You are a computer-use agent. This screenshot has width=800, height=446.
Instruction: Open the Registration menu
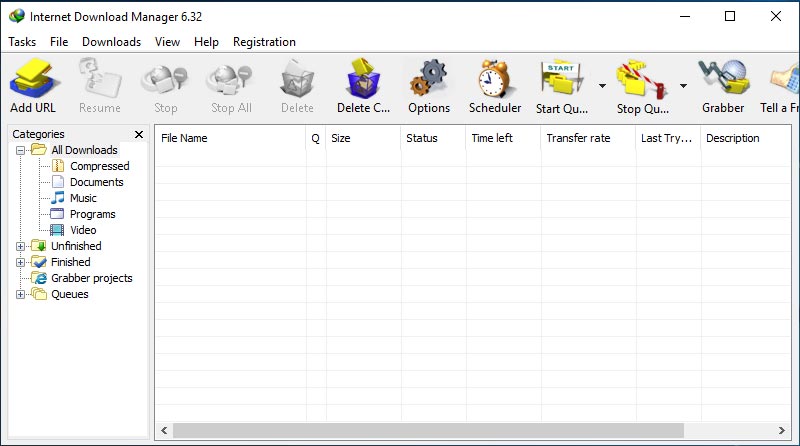pyautogui.click(x=264, y=42)
